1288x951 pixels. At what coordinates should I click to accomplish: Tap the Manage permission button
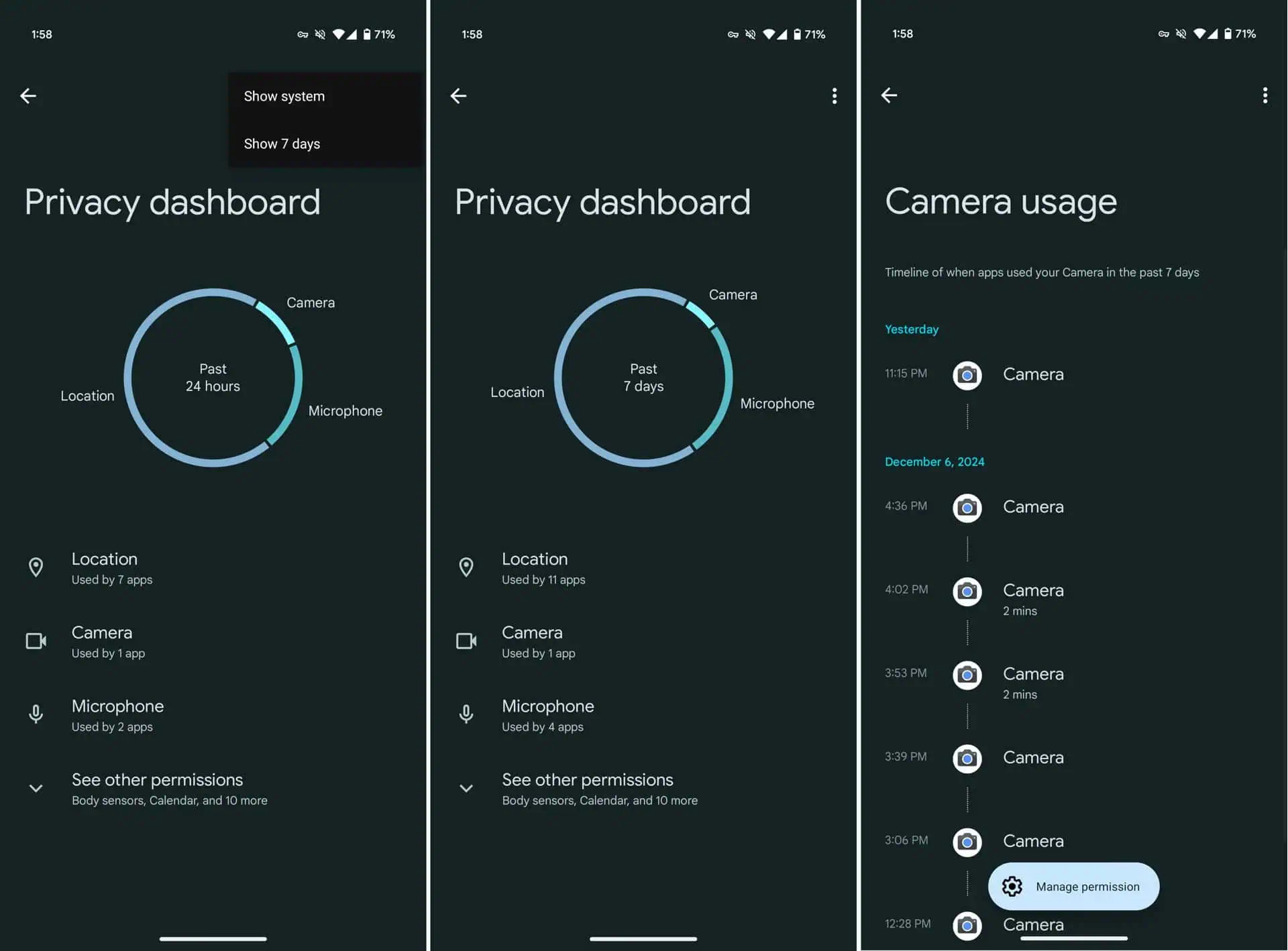[x=1073, y=887]
